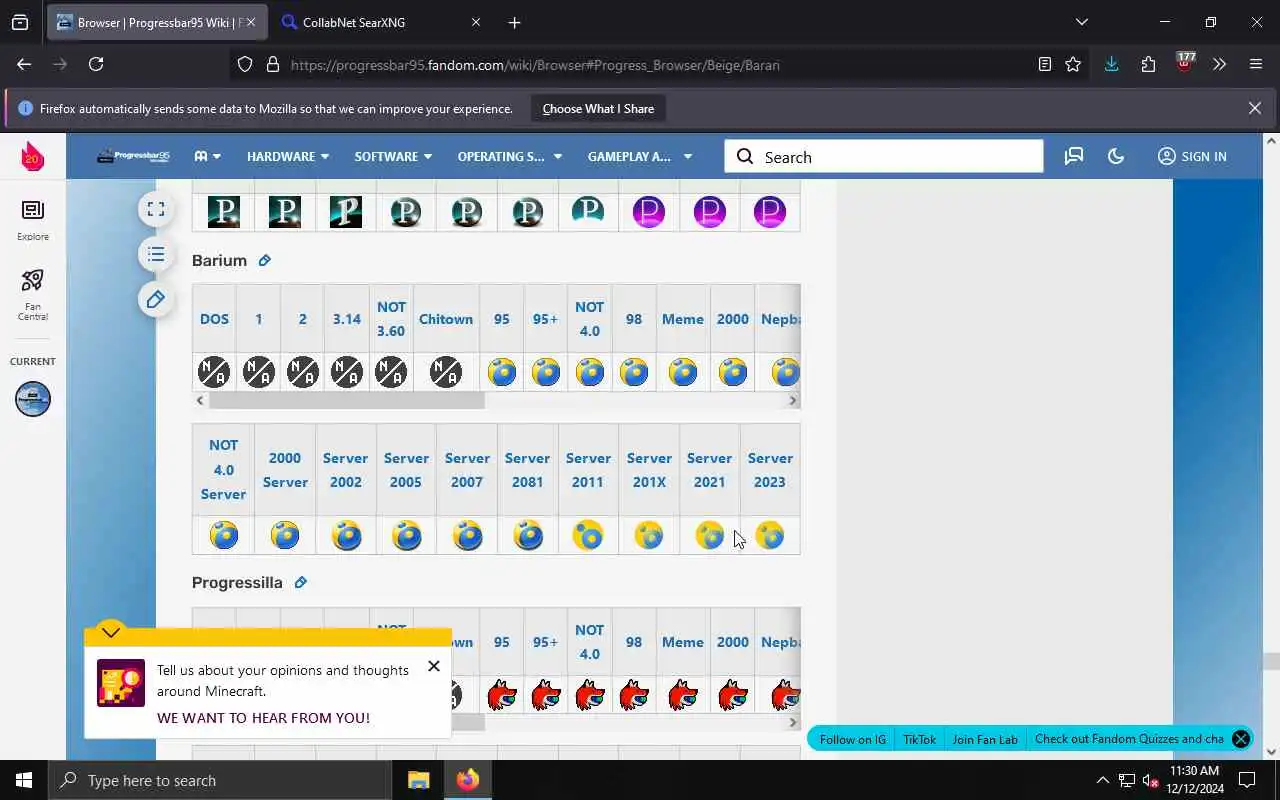The image size is (1280, 800).
Task: Click the Windows taskbar search box
Action: [220, 780]
